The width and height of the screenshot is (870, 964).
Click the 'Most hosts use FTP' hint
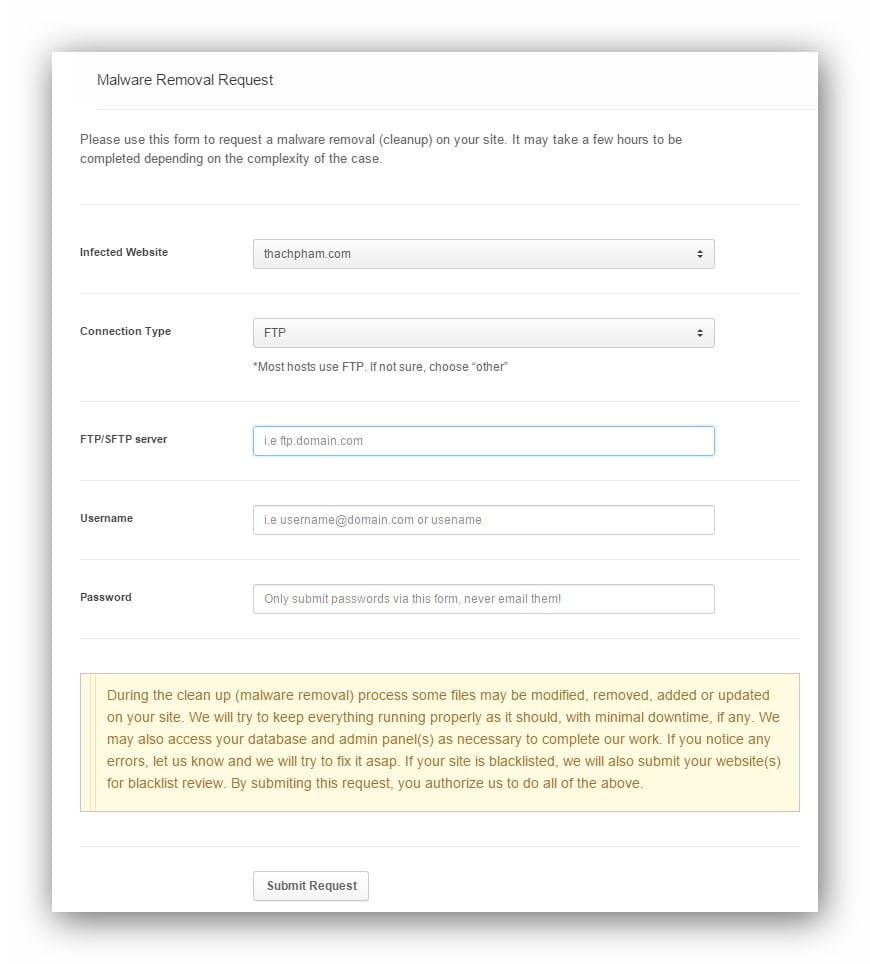click(x=380, y=367)
